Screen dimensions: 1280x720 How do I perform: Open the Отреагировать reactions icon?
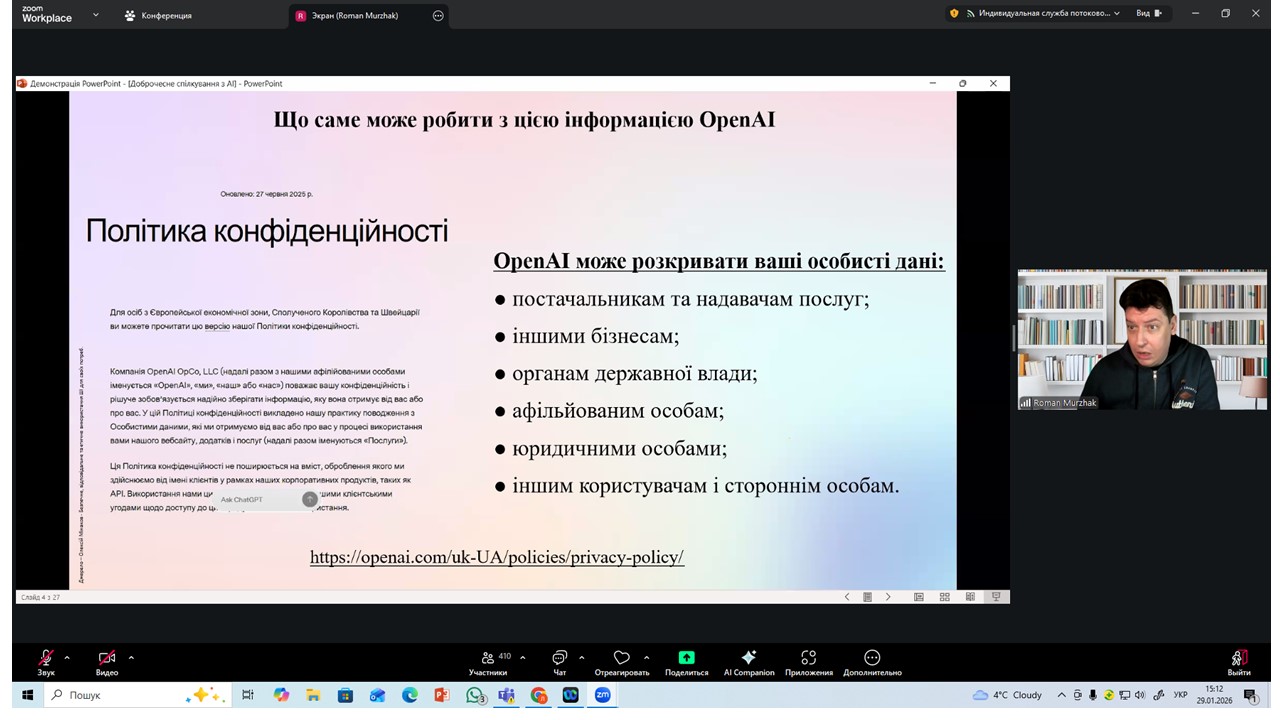point(621,658)
